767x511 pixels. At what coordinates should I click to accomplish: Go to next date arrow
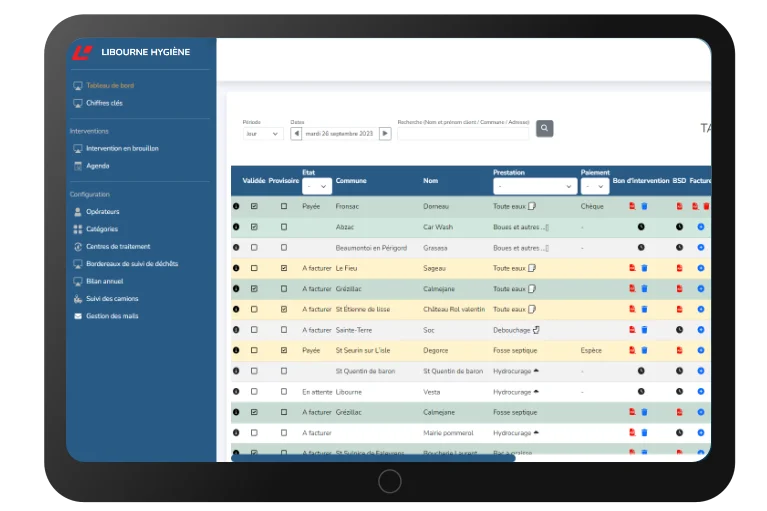[x=385, y=133]
